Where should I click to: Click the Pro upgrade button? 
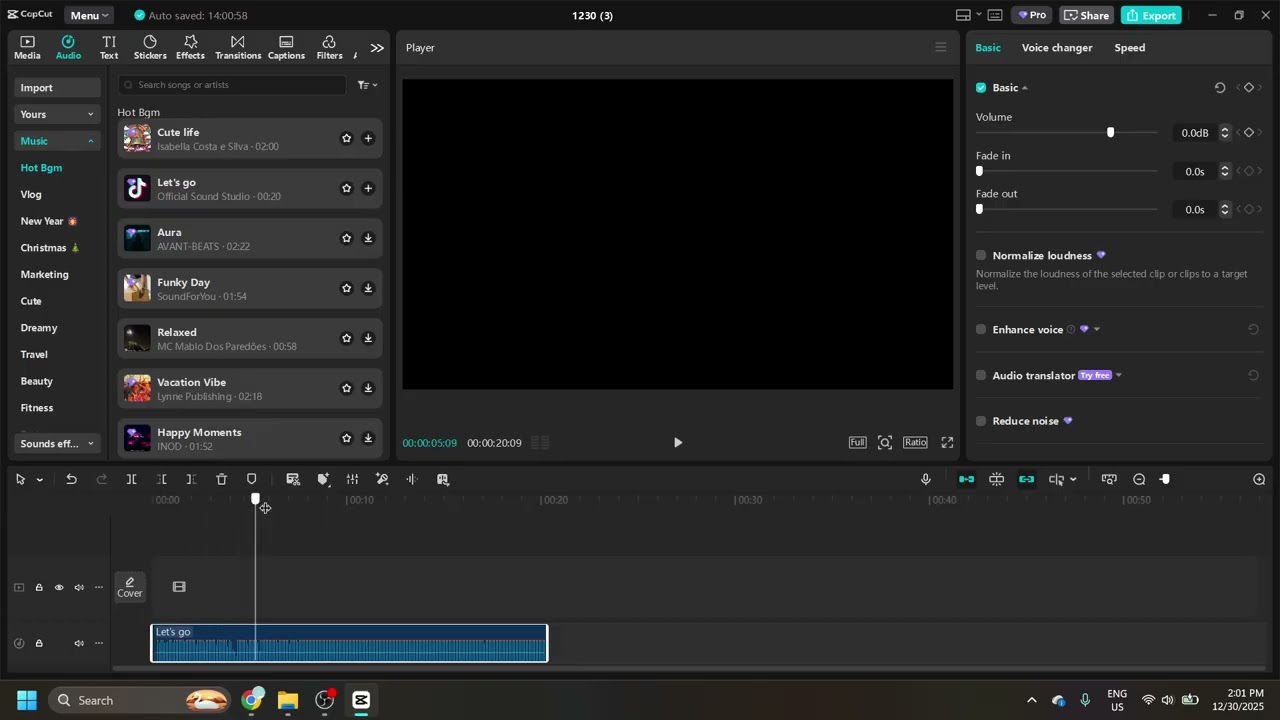tap(1032, 15)
